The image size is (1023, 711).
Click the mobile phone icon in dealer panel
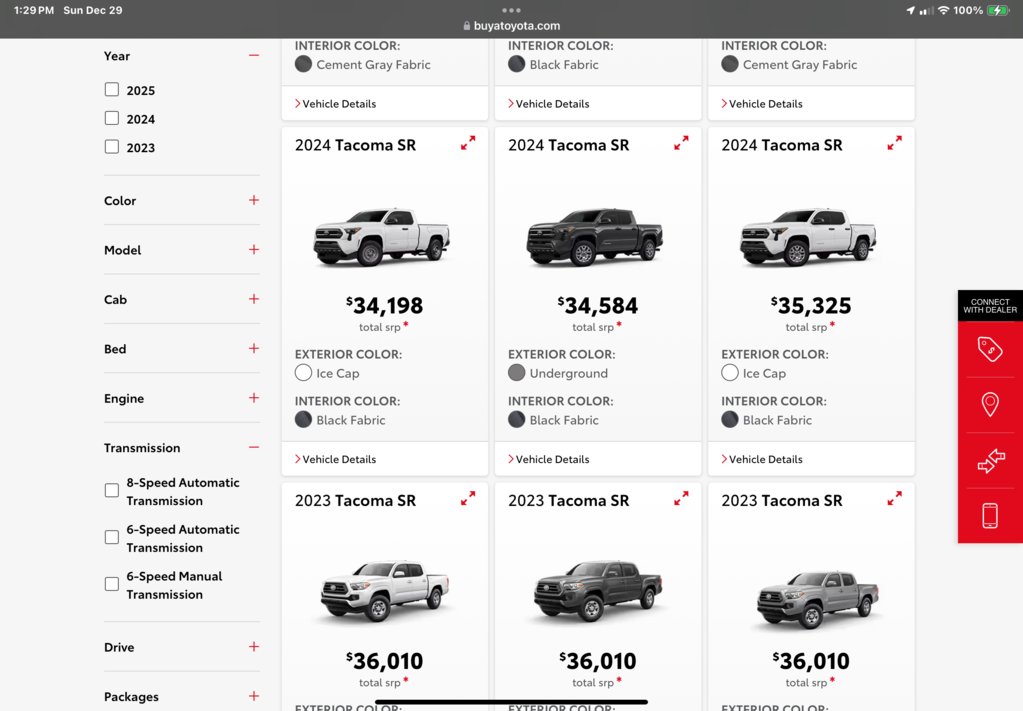990,515
